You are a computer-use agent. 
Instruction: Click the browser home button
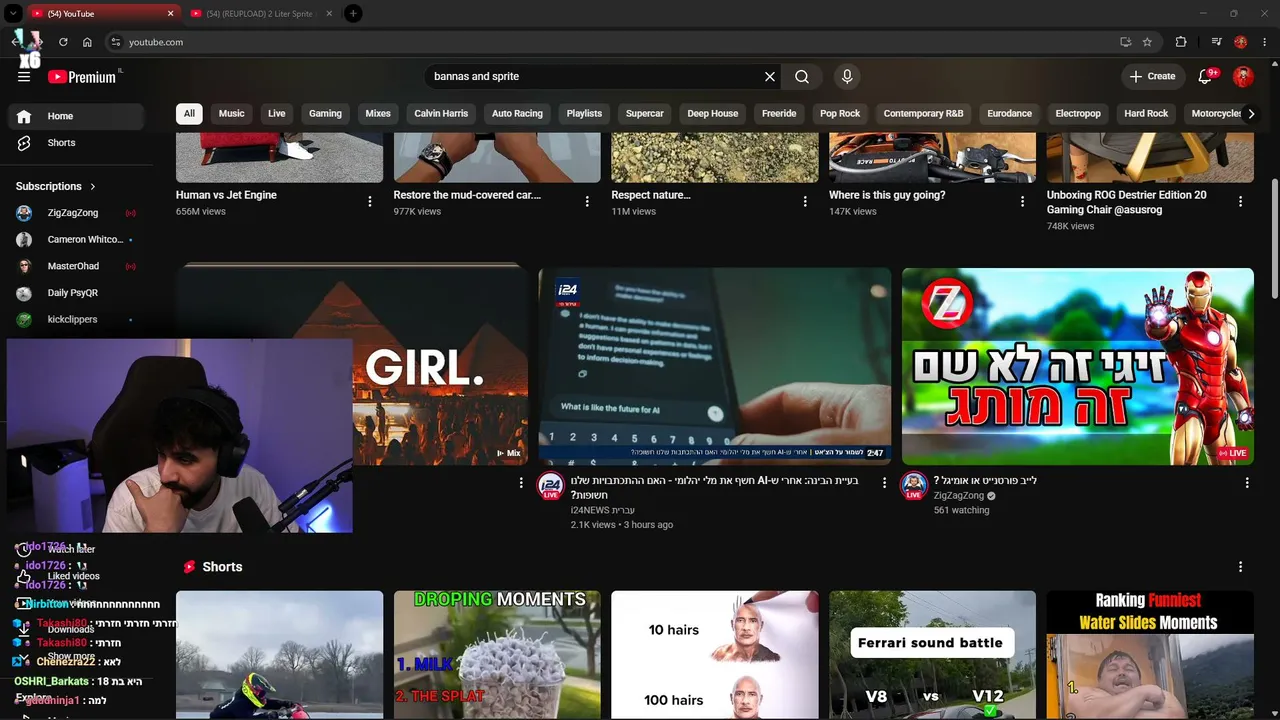87,42
